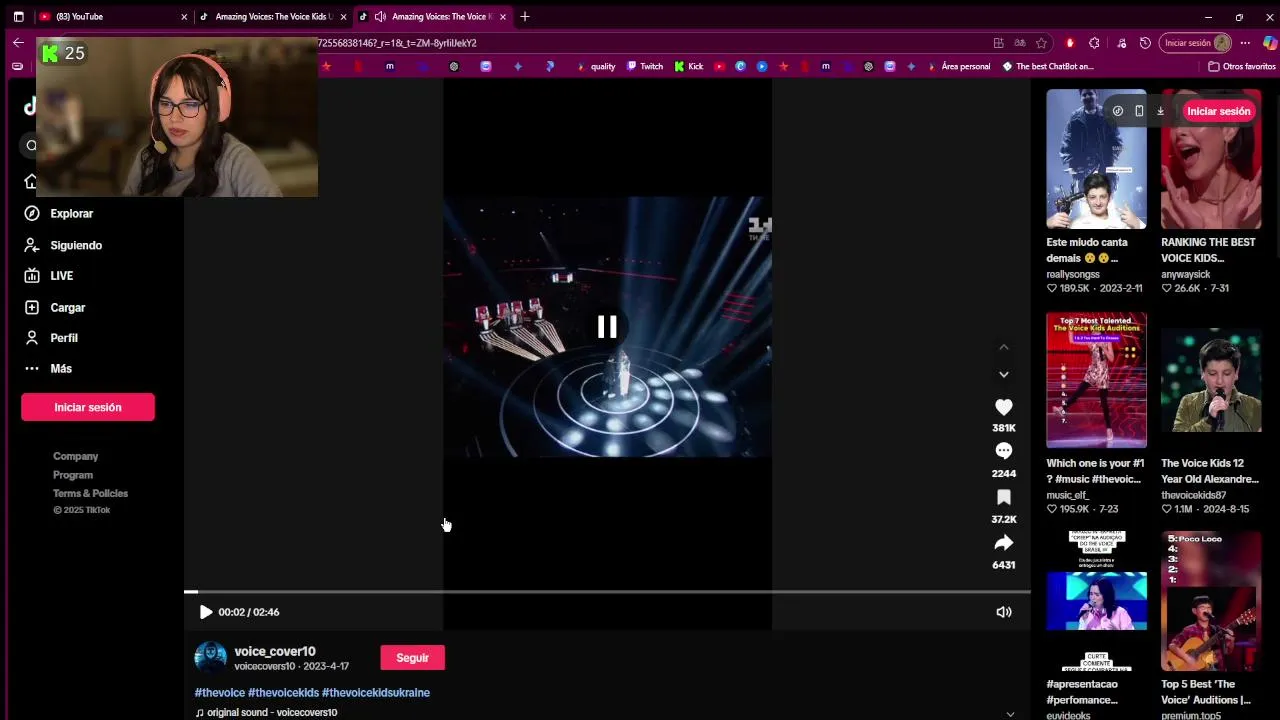The height and width of the screenshot is (720, 1280).
Task: Open the browser extensions puzzle icon
Action: pos(1094,43)
